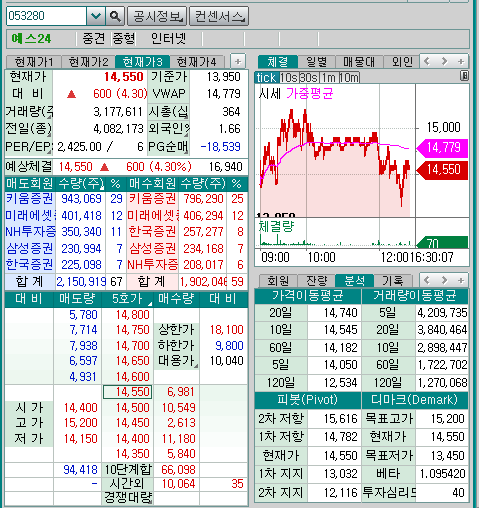Click left arrow beside 기록 tab
The width and height of the screenshot is (479, 508).
(x=427, y=280)
